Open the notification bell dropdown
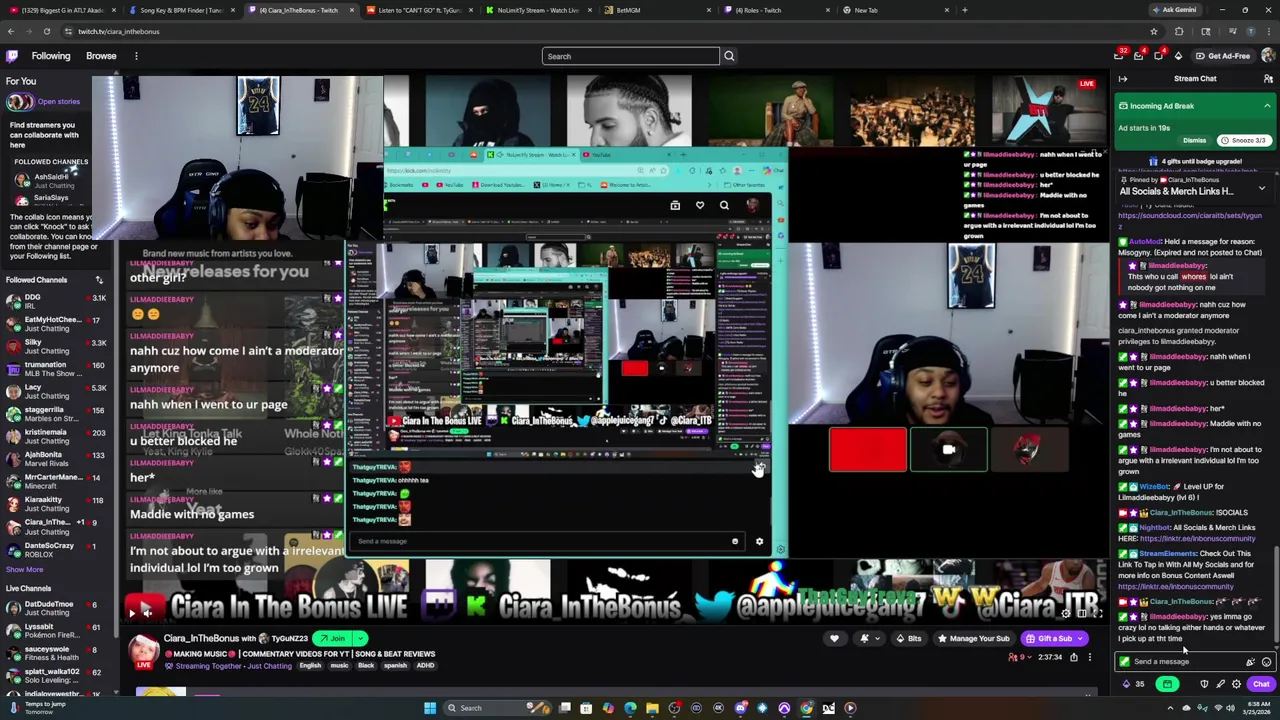Image resolution: width=1280 pixels, height=720 pixels. click(870, 638)
